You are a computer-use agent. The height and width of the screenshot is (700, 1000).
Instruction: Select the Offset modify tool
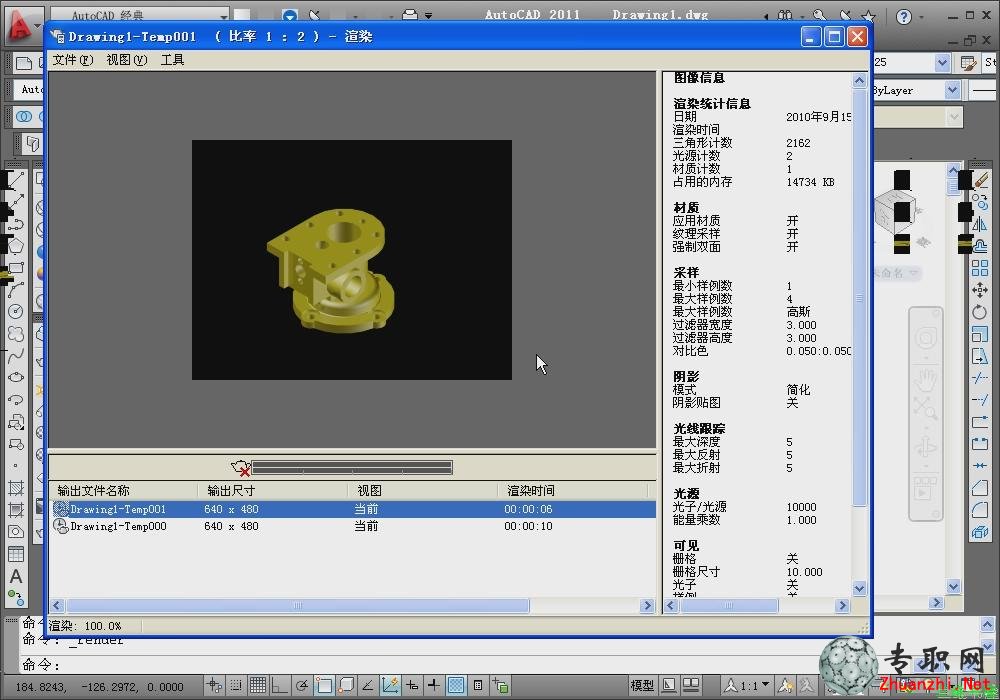pos(980,246)
